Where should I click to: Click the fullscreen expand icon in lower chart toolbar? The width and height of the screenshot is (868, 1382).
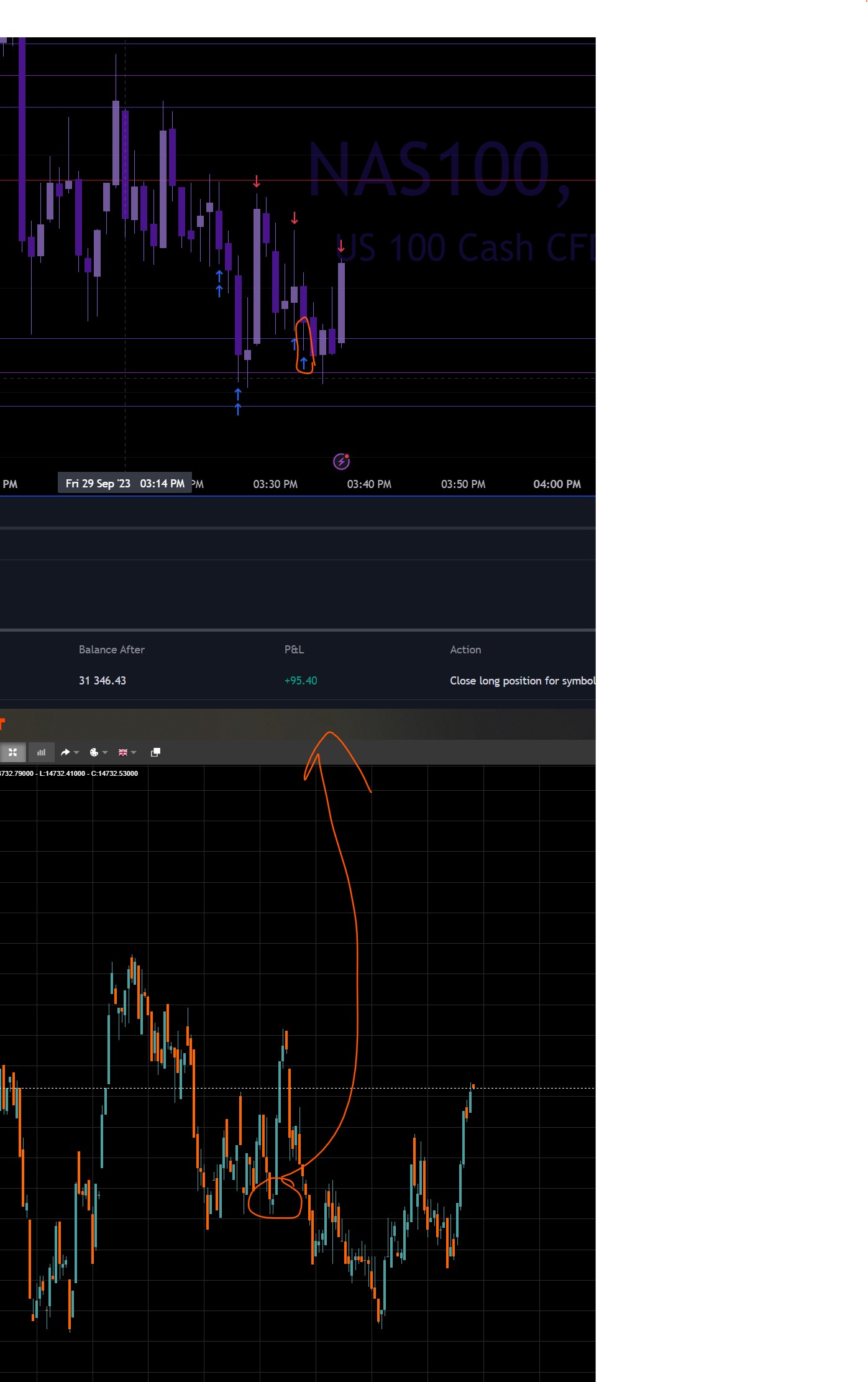click(x=12, y=752)
